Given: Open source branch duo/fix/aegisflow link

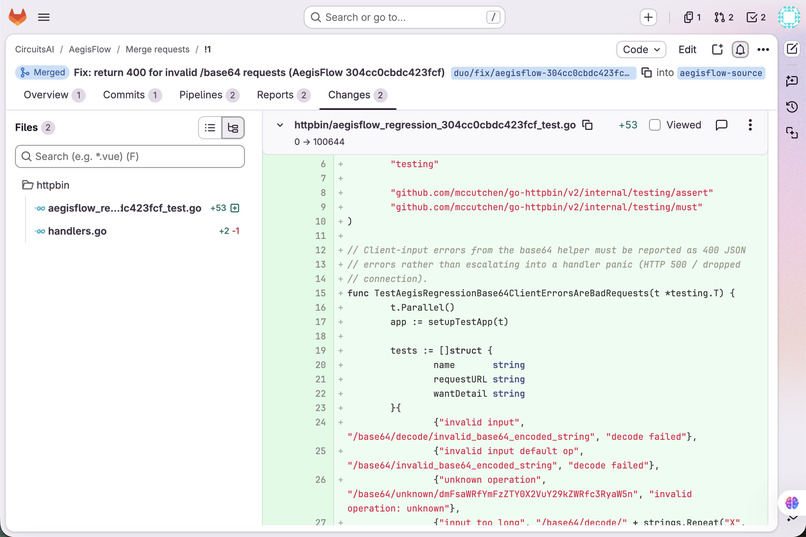Looking at the screenshot, I should [543, 73].
